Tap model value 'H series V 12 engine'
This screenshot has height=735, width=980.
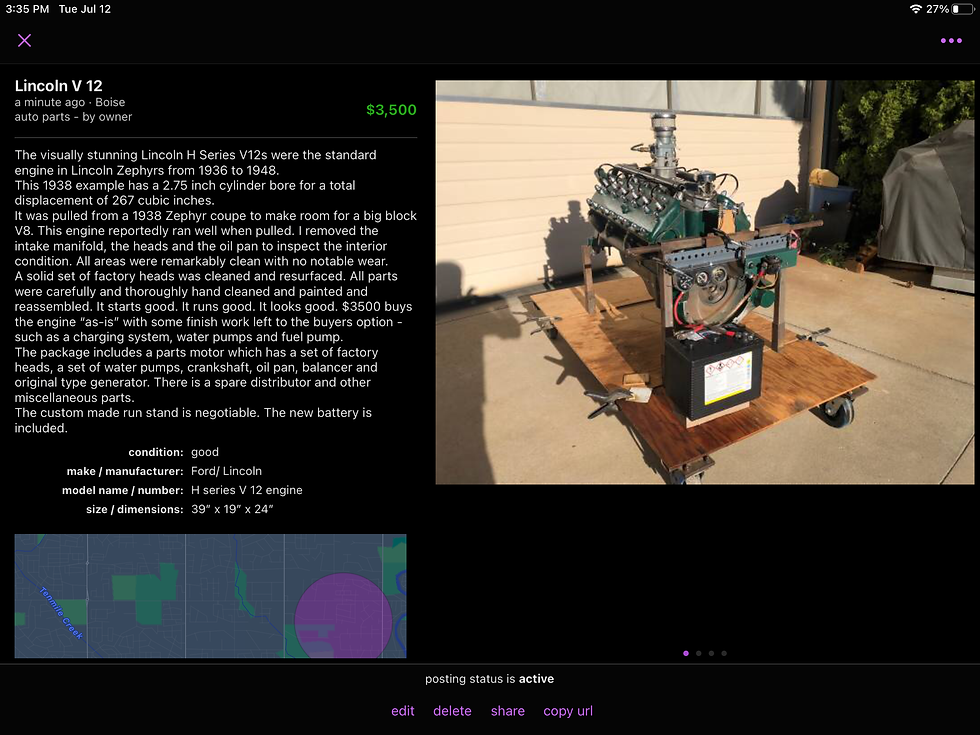click(x=247, y=490)
